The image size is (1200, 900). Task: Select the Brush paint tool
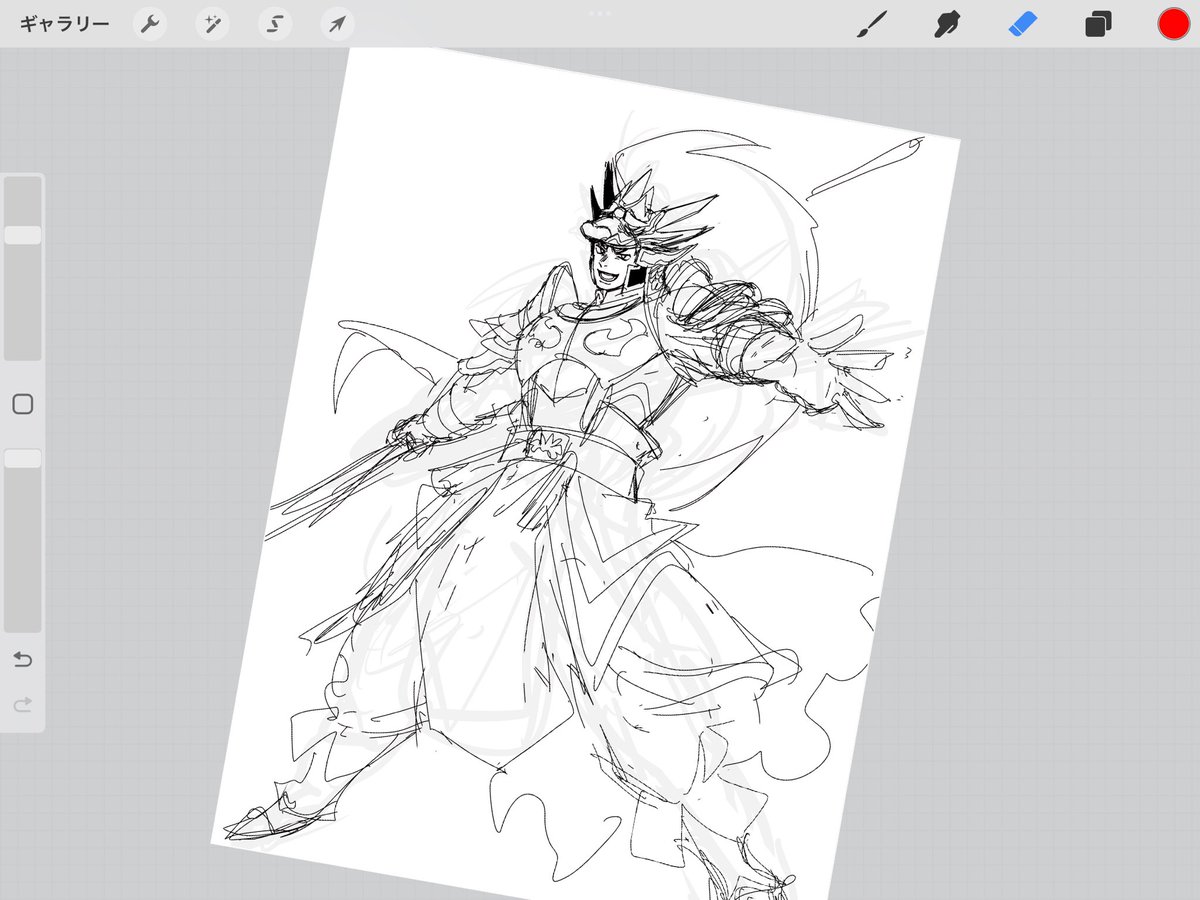872,24
